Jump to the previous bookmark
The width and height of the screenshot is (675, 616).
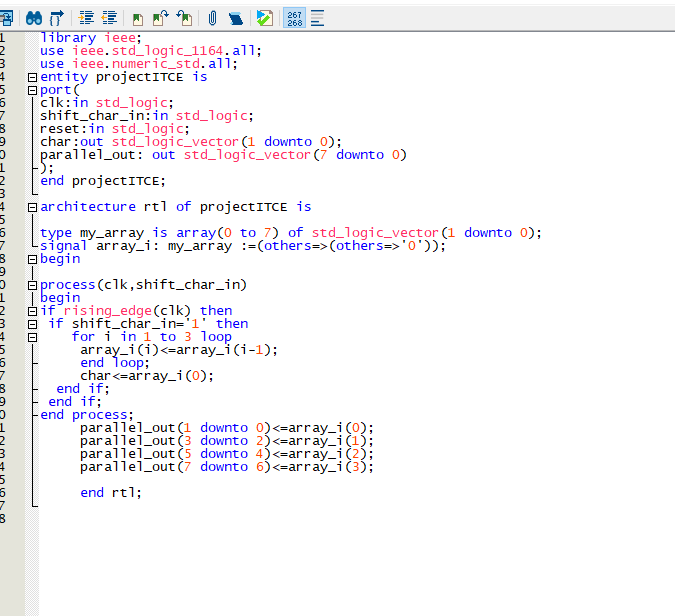point(184,18)
